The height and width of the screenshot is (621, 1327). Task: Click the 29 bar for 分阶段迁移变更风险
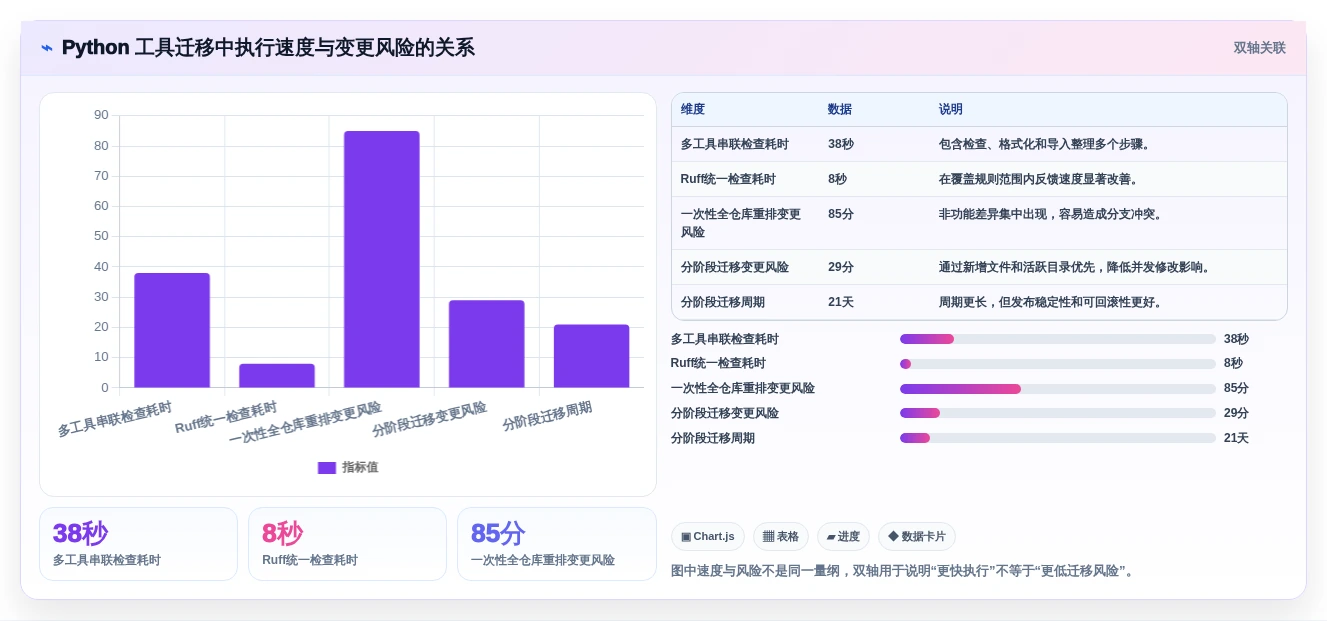tap(486, 343)
